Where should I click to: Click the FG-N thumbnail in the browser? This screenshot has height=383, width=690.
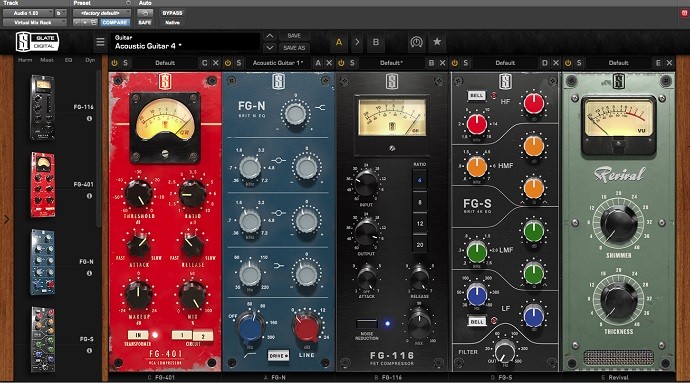(x=43, y=262)
